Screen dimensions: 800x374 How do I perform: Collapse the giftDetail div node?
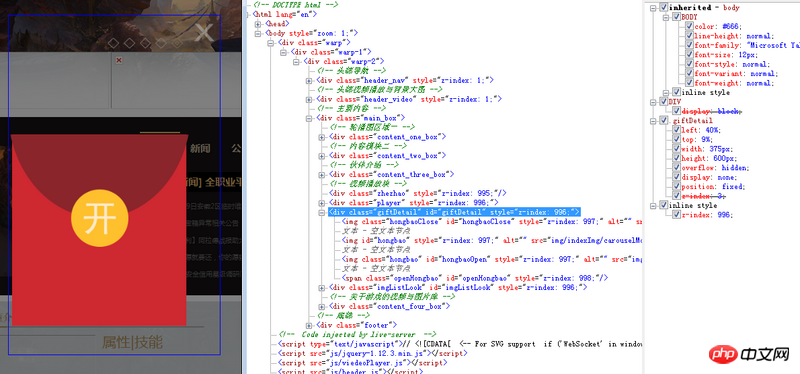322,212
